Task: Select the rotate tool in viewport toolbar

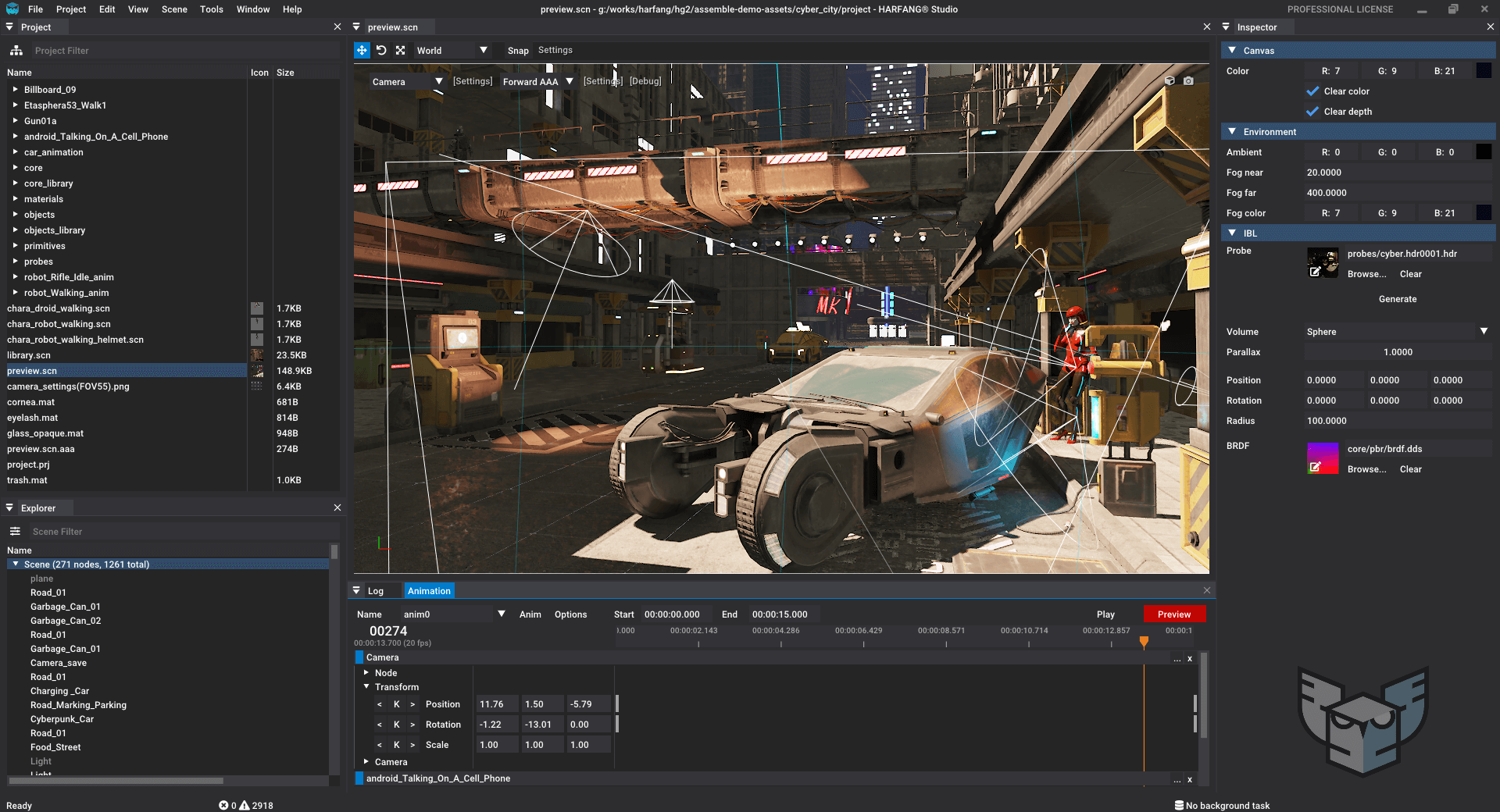Action: tap(381, 50)
